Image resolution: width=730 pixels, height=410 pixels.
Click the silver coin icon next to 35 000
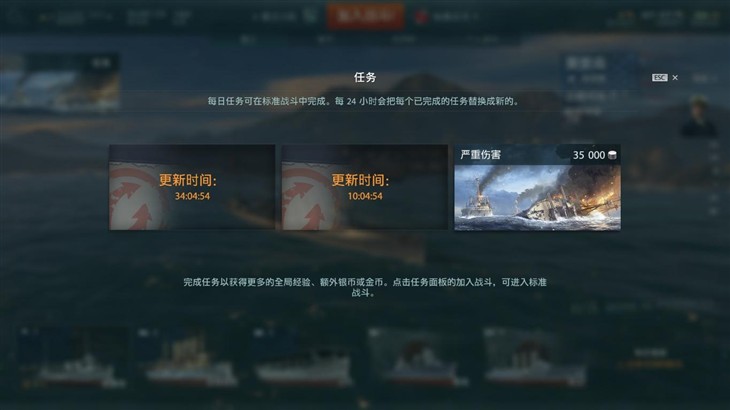pyautogui.click(x=612, y=155)
